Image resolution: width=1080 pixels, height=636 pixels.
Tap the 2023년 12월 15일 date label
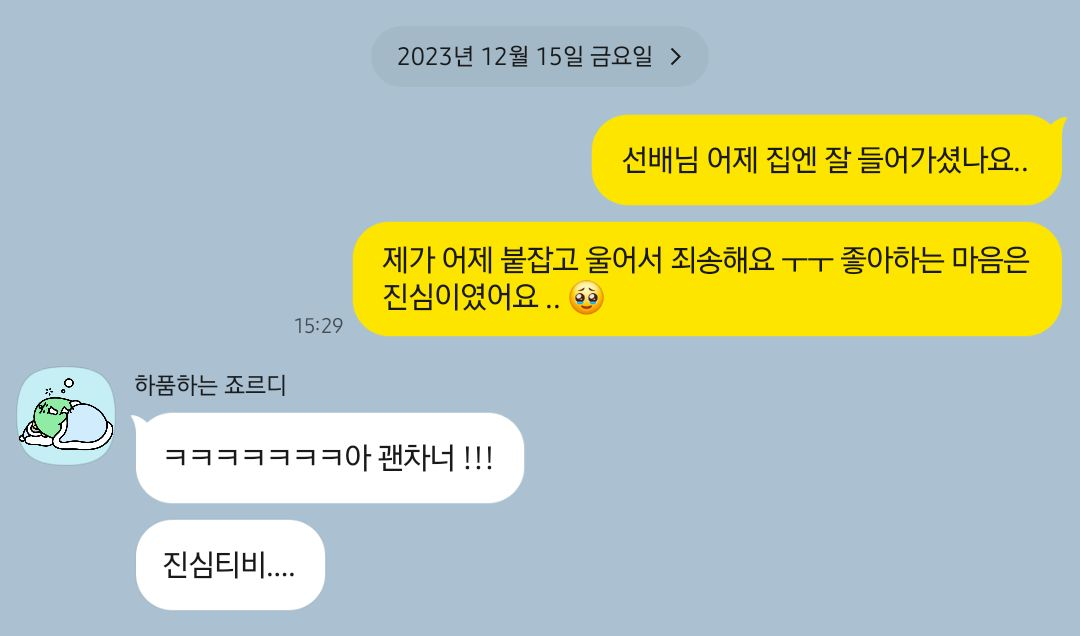[525, 57]
